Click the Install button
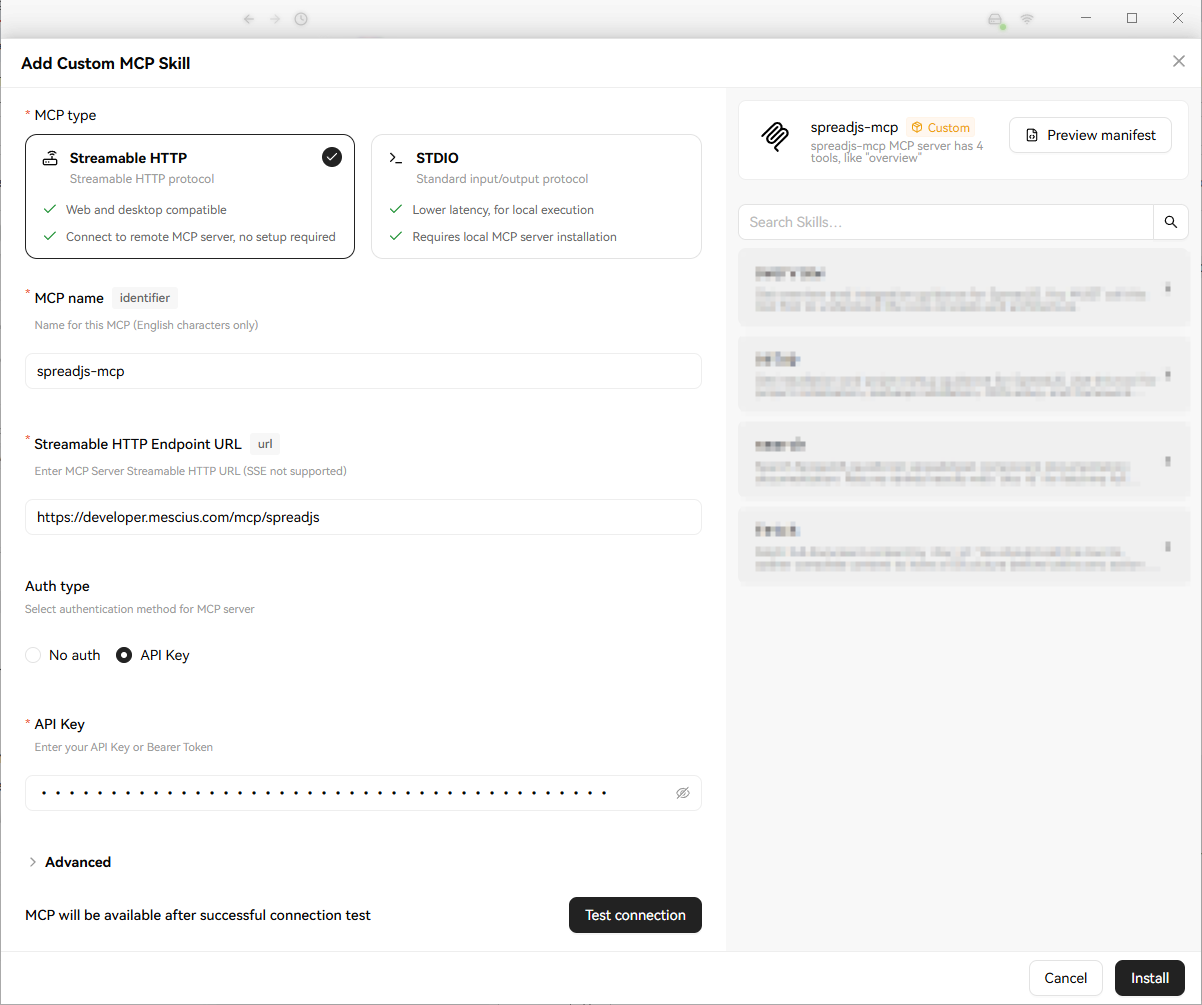This screenshot has height=1005, width=1202. (x=1150, y=978)
